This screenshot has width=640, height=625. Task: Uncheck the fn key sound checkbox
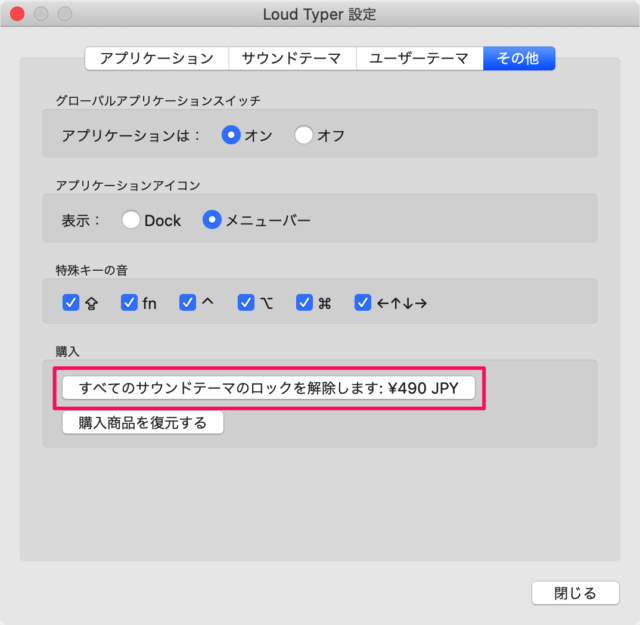pyautogui.click(x=129, y=303)
